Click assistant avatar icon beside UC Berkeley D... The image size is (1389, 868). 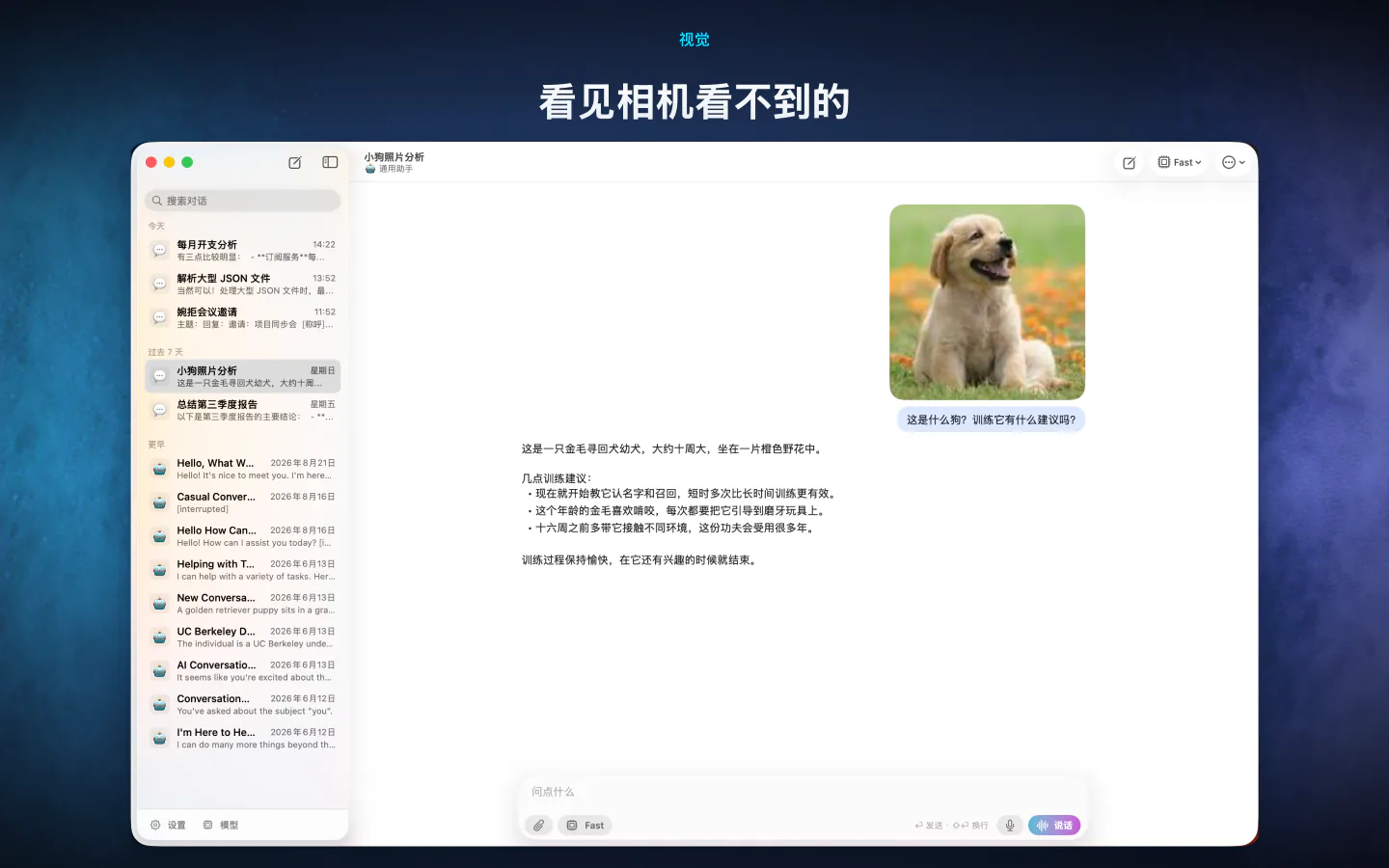pyautogui.click(x=160, y=637)
